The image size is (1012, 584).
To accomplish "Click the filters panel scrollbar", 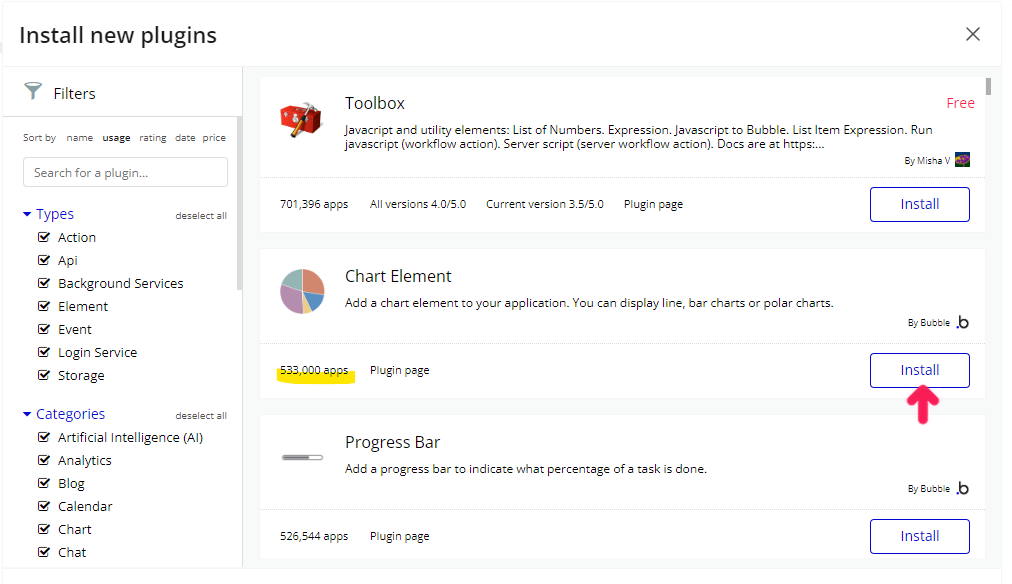I will 239,203.
